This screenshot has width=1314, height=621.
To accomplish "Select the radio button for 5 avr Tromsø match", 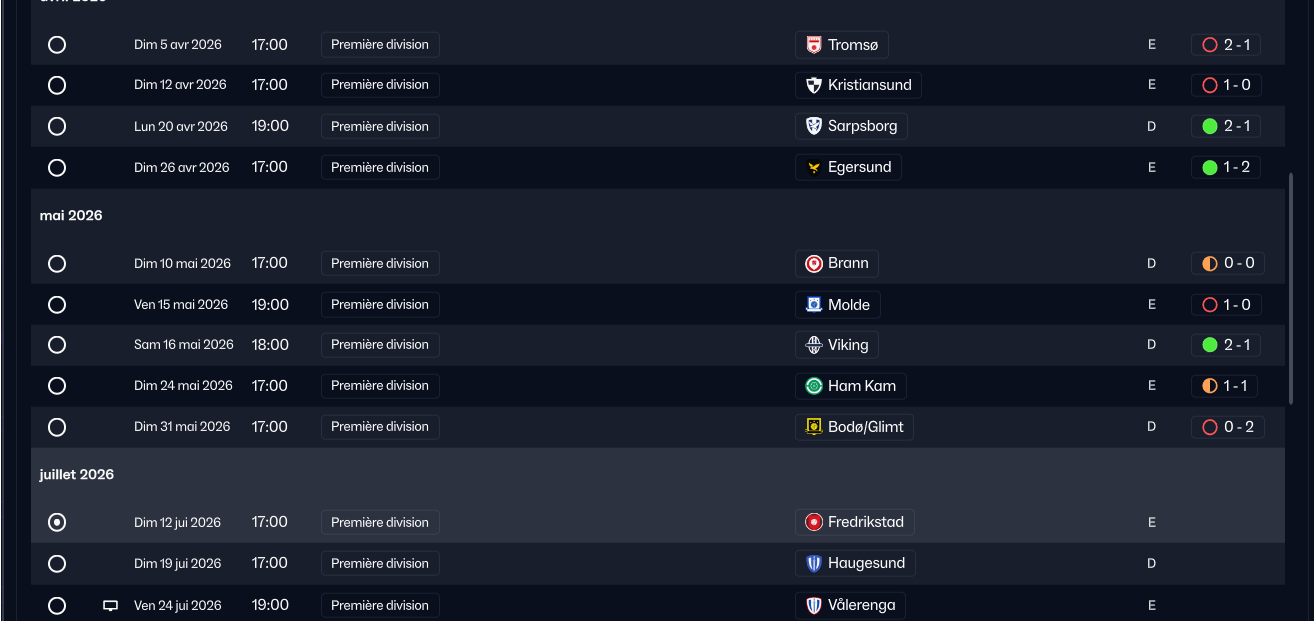I will coord(57,45).
